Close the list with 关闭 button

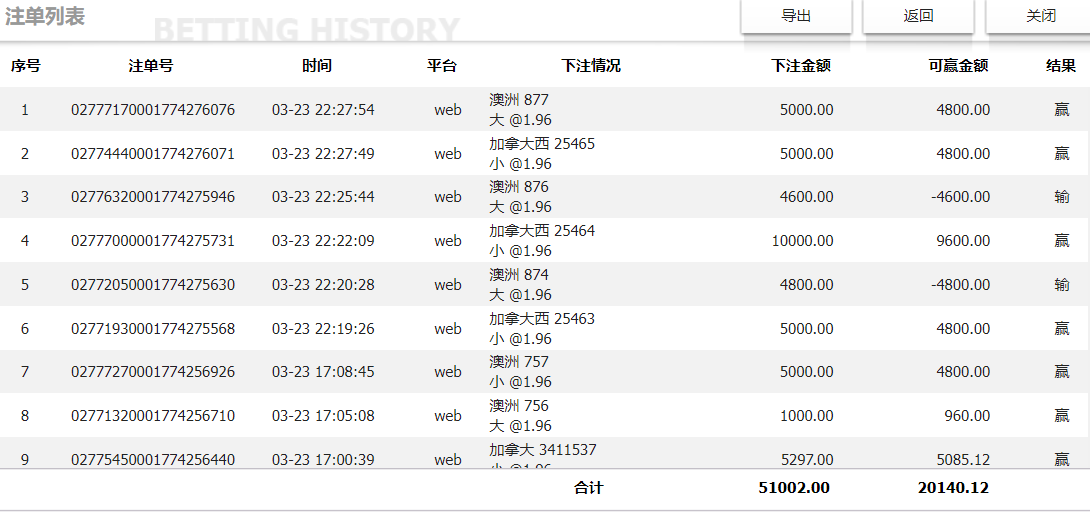1040,16
